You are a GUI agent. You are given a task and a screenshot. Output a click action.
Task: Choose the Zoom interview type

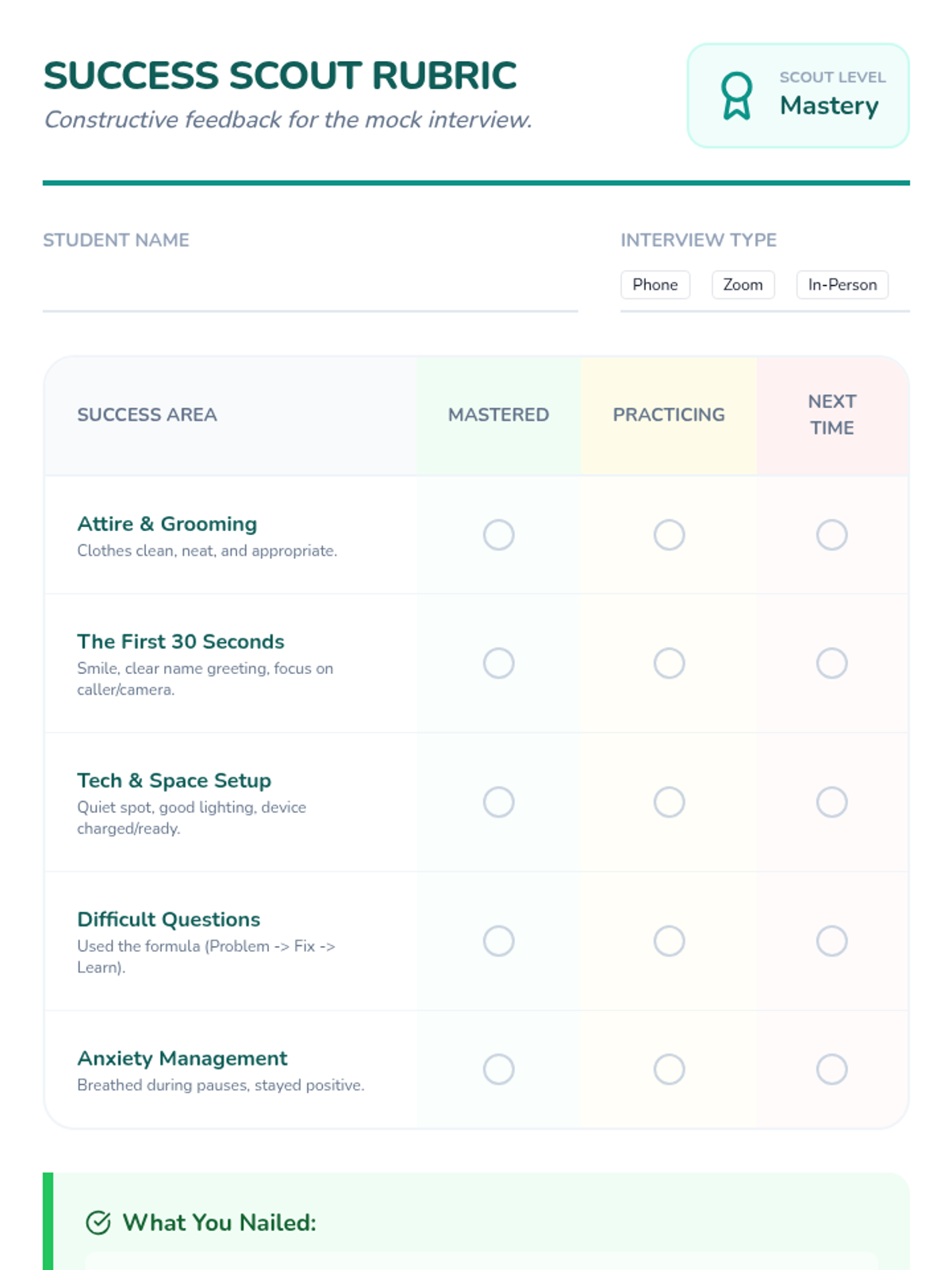(743, 285)
